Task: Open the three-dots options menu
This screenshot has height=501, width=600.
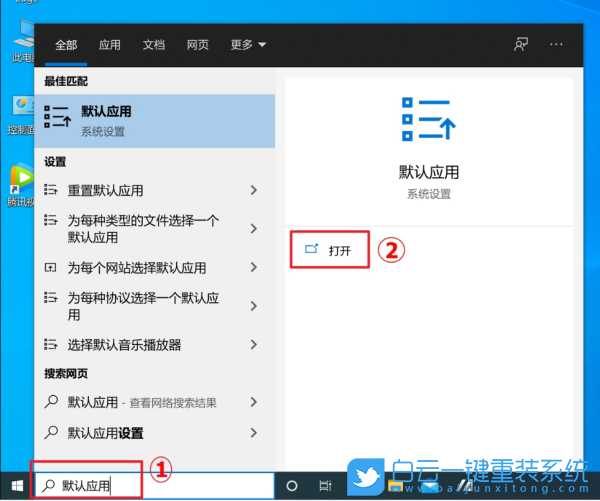Action: 556,44
